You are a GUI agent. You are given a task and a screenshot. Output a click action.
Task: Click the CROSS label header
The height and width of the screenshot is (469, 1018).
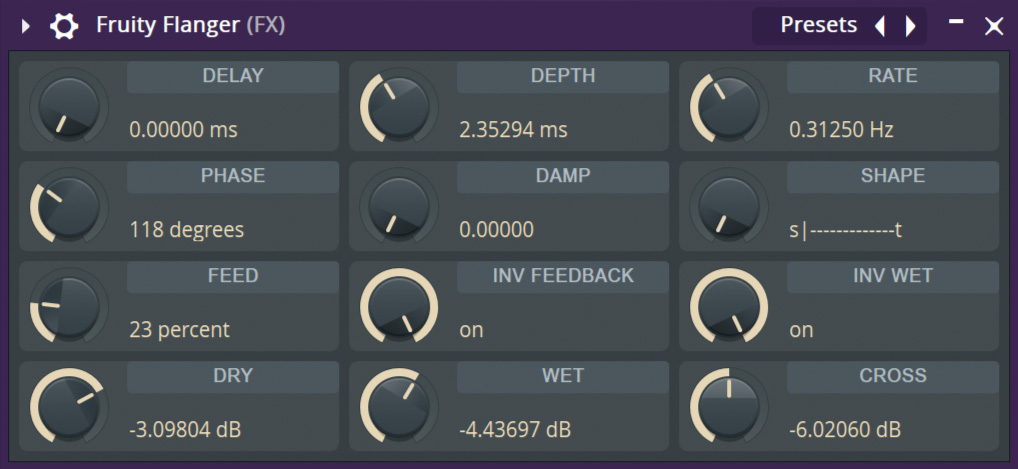(893, 377)
